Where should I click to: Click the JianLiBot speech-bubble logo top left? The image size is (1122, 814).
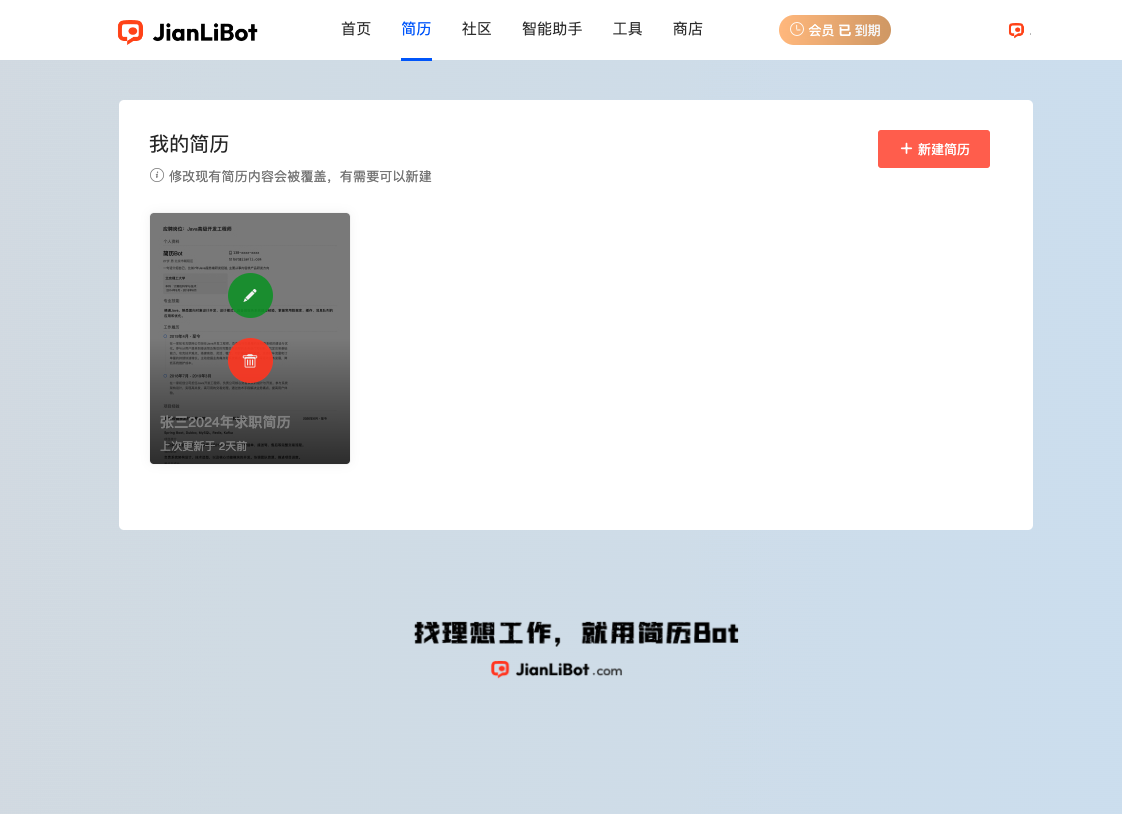point(131,31)
